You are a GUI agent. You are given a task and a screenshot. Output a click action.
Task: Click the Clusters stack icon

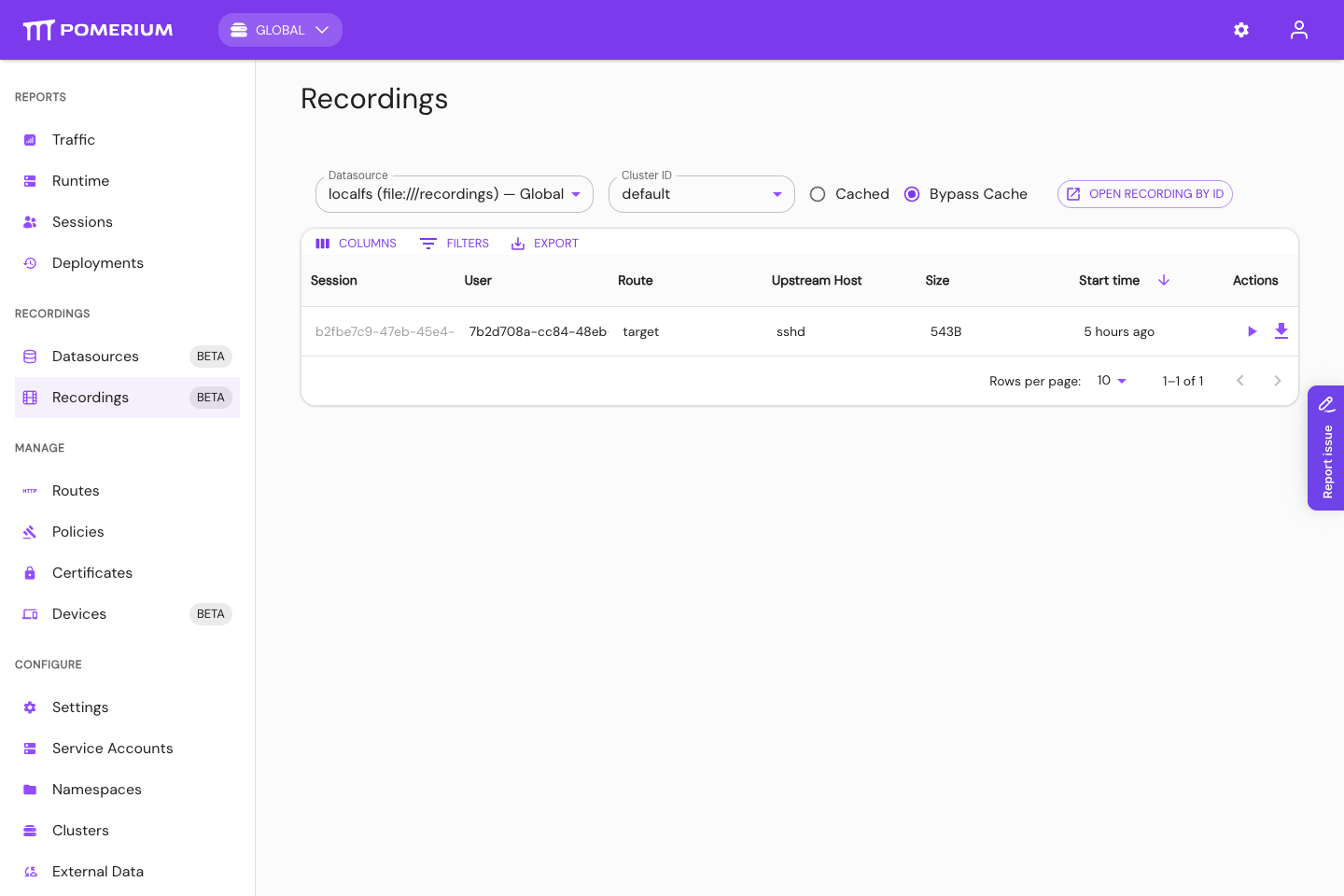pos(30,831)
